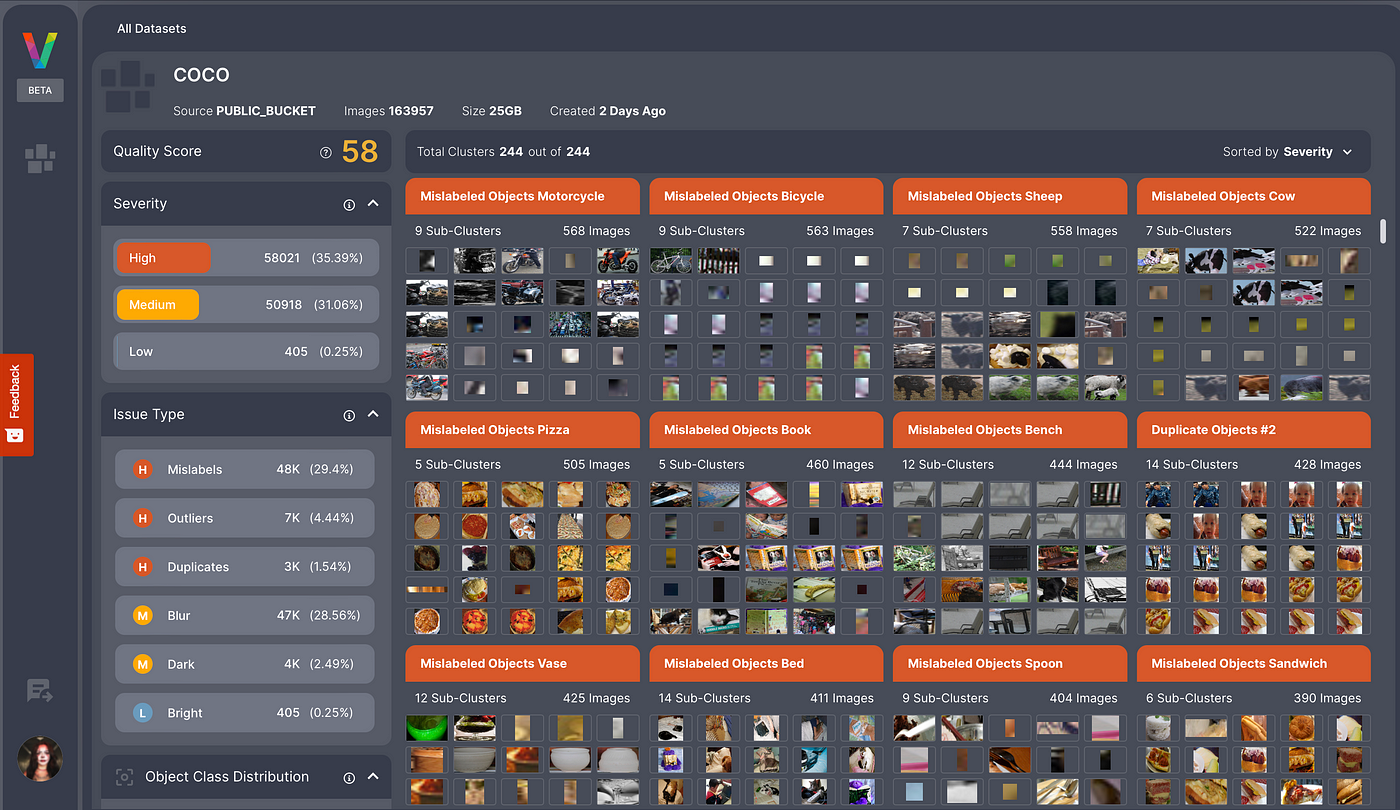1400x810 pixels.
Task: Open Mislabeled Objects Sandwich cluster
Action: click(1254, 664)
